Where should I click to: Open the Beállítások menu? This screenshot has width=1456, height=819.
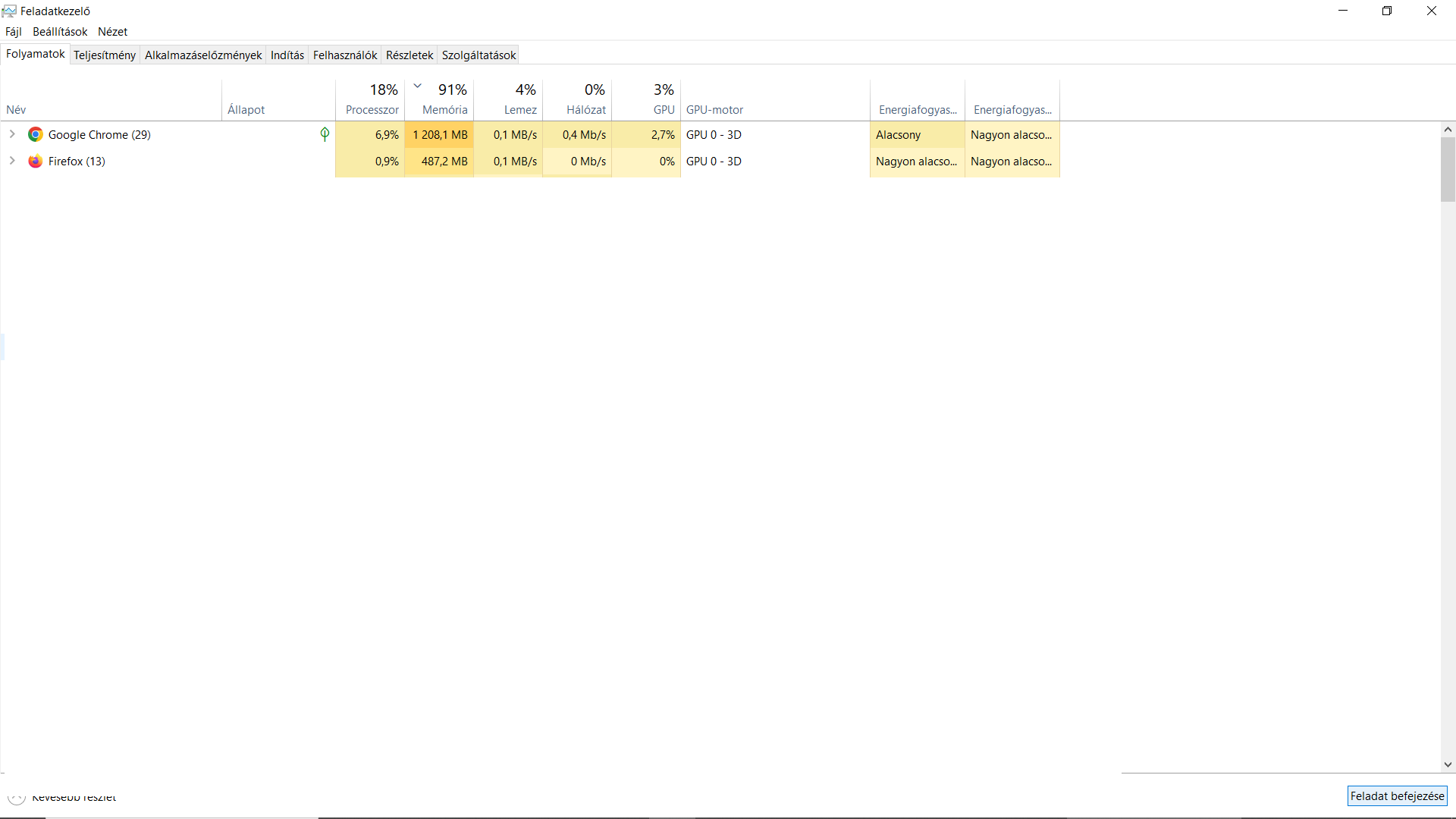(60, 32)
